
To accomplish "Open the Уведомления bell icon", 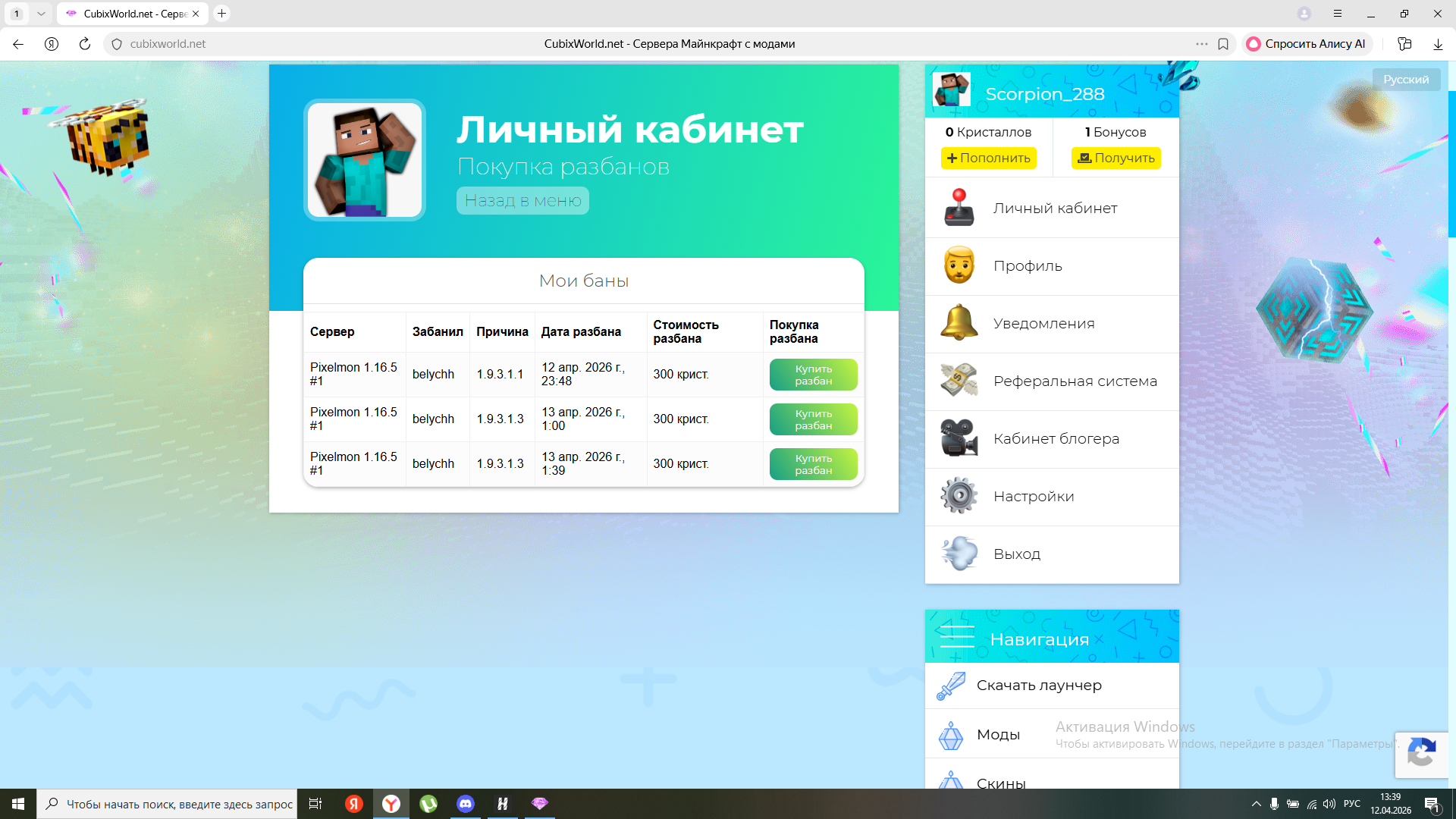I will (x=959, y=323).
